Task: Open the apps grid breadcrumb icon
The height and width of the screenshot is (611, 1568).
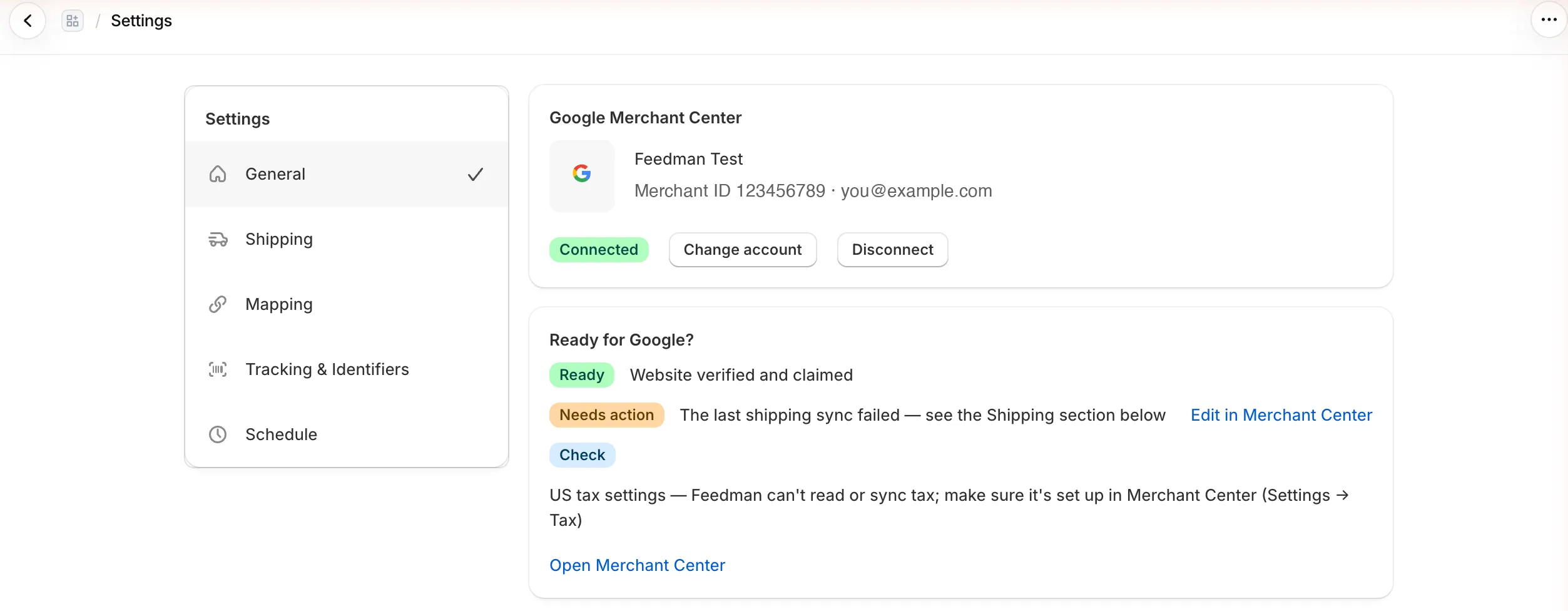Action: tap(73, 21)
